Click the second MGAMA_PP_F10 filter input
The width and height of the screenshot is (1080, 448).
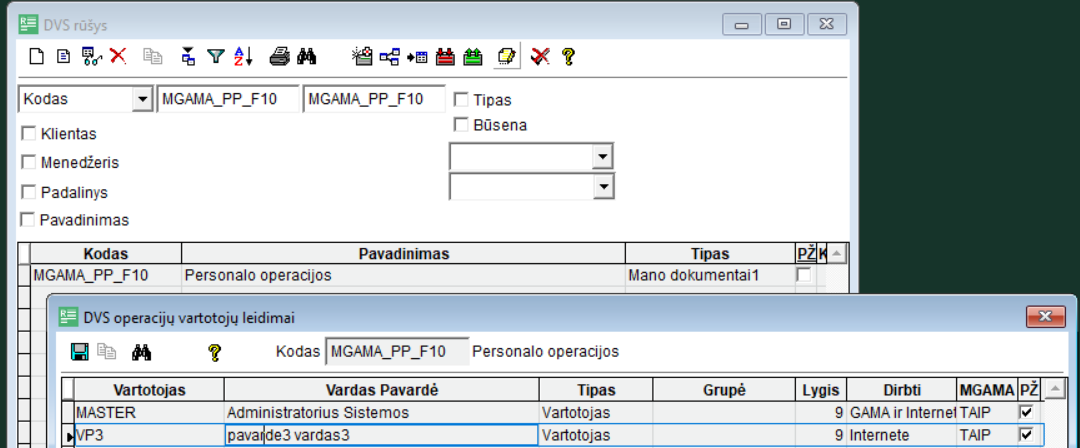374,99
